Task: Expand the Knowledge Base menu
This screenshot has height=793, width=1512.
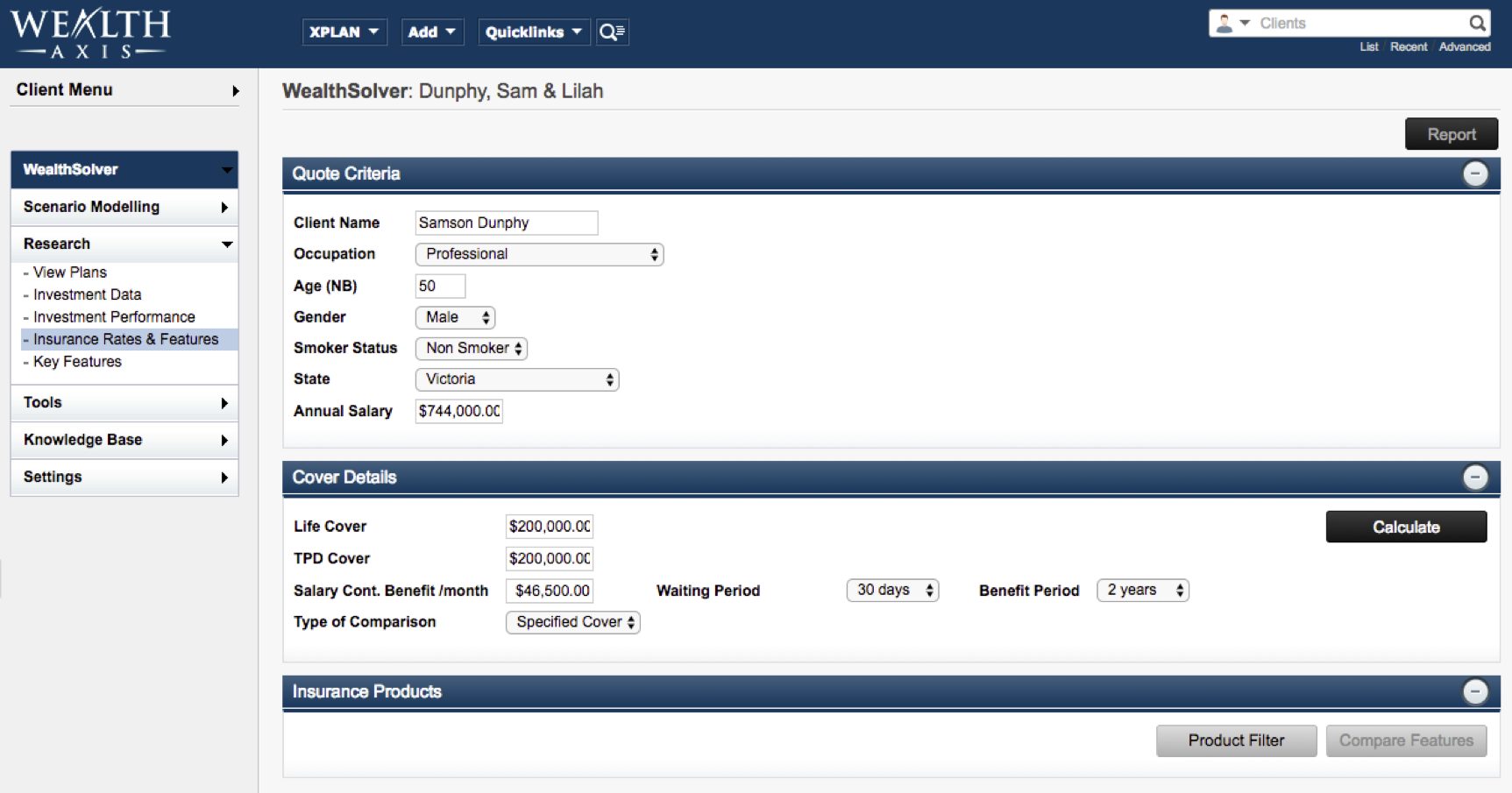Action: pyautogui.click(x=124, y=440)
